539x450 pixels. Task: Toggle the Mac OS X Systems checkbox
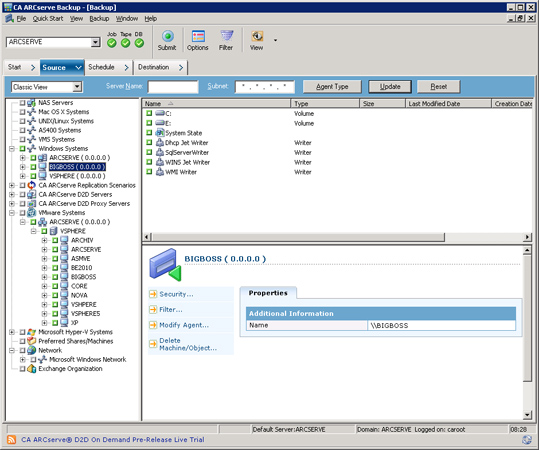point(22,112)
